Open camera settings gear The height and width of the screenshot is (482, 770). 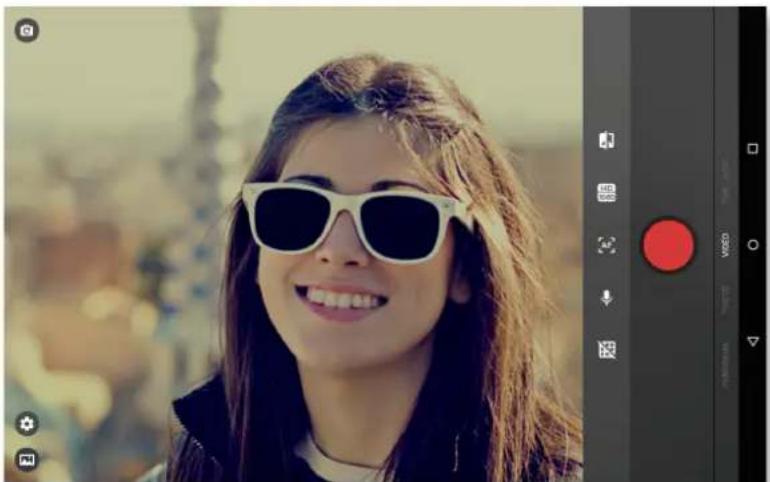tap(27, 424)
